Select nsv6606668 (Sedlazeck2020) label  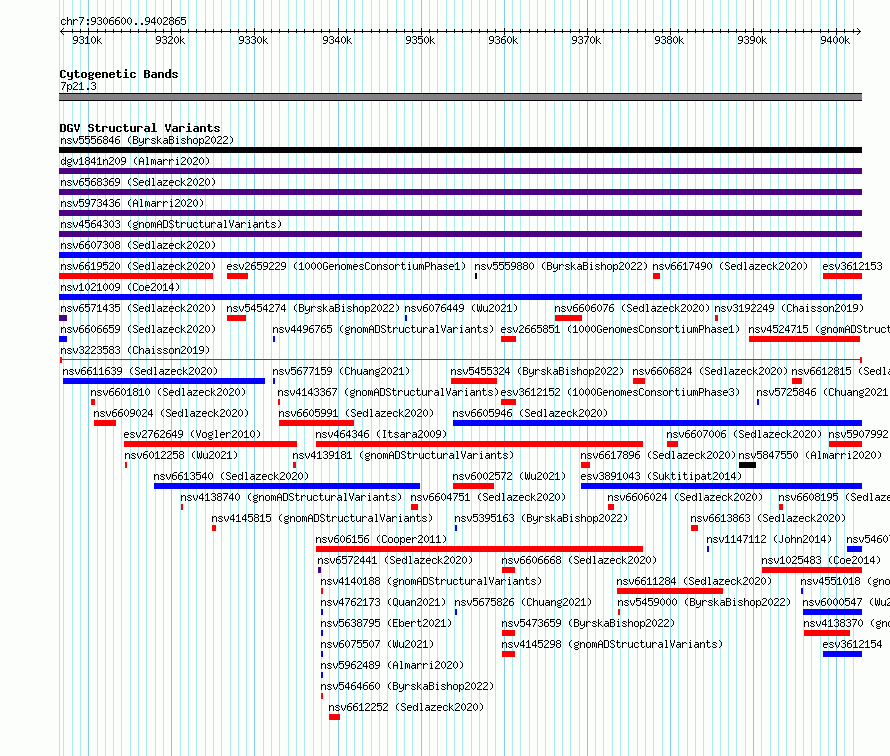point(579,560)
